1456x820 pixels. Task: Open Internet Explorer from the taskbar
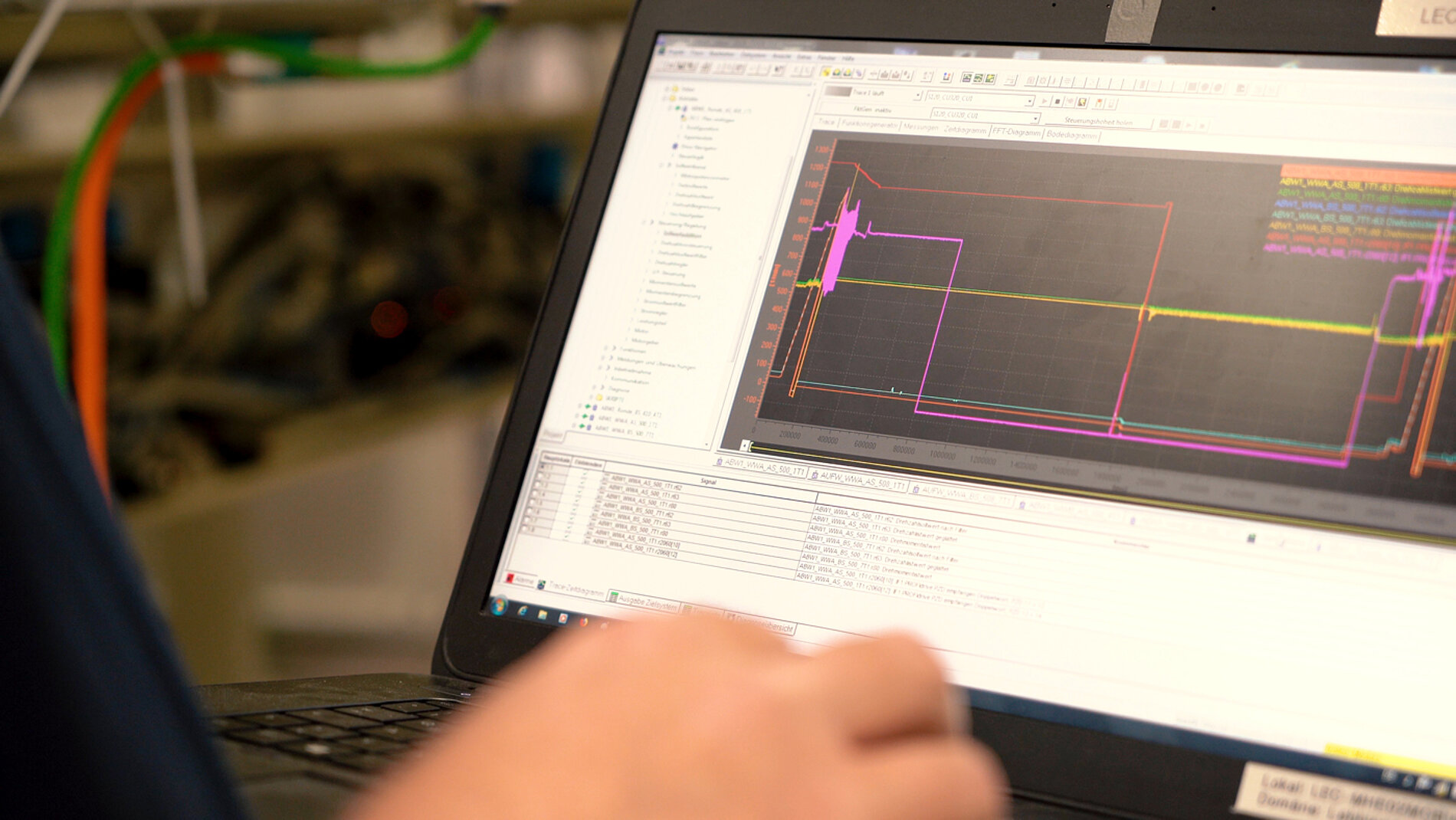(523, 611)
